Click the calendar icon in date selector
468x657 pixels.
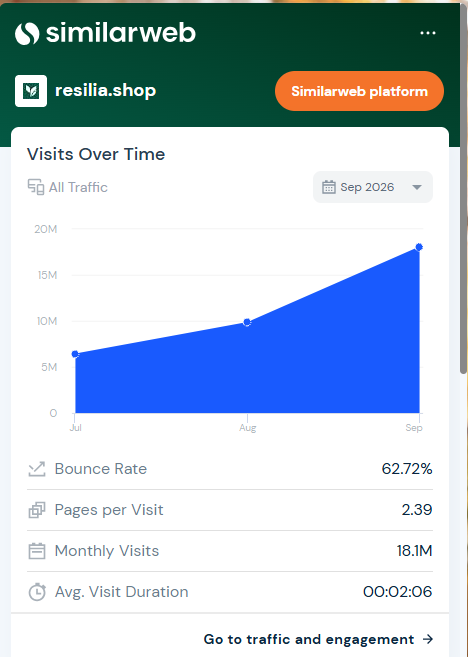pos(328,187)
